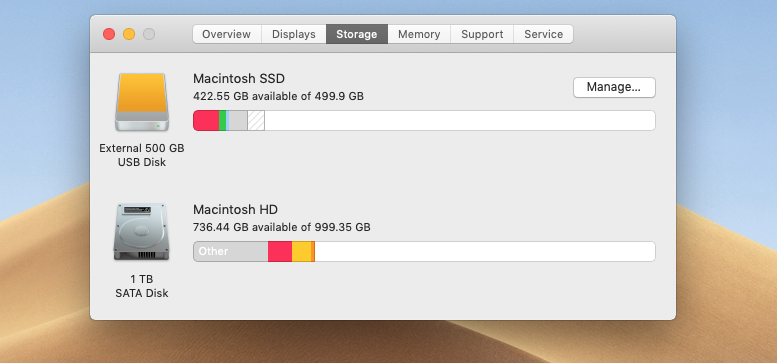Screen dimensions: 777x363
Task: Go to the Memory tab
Action: (x=419, y=34)
